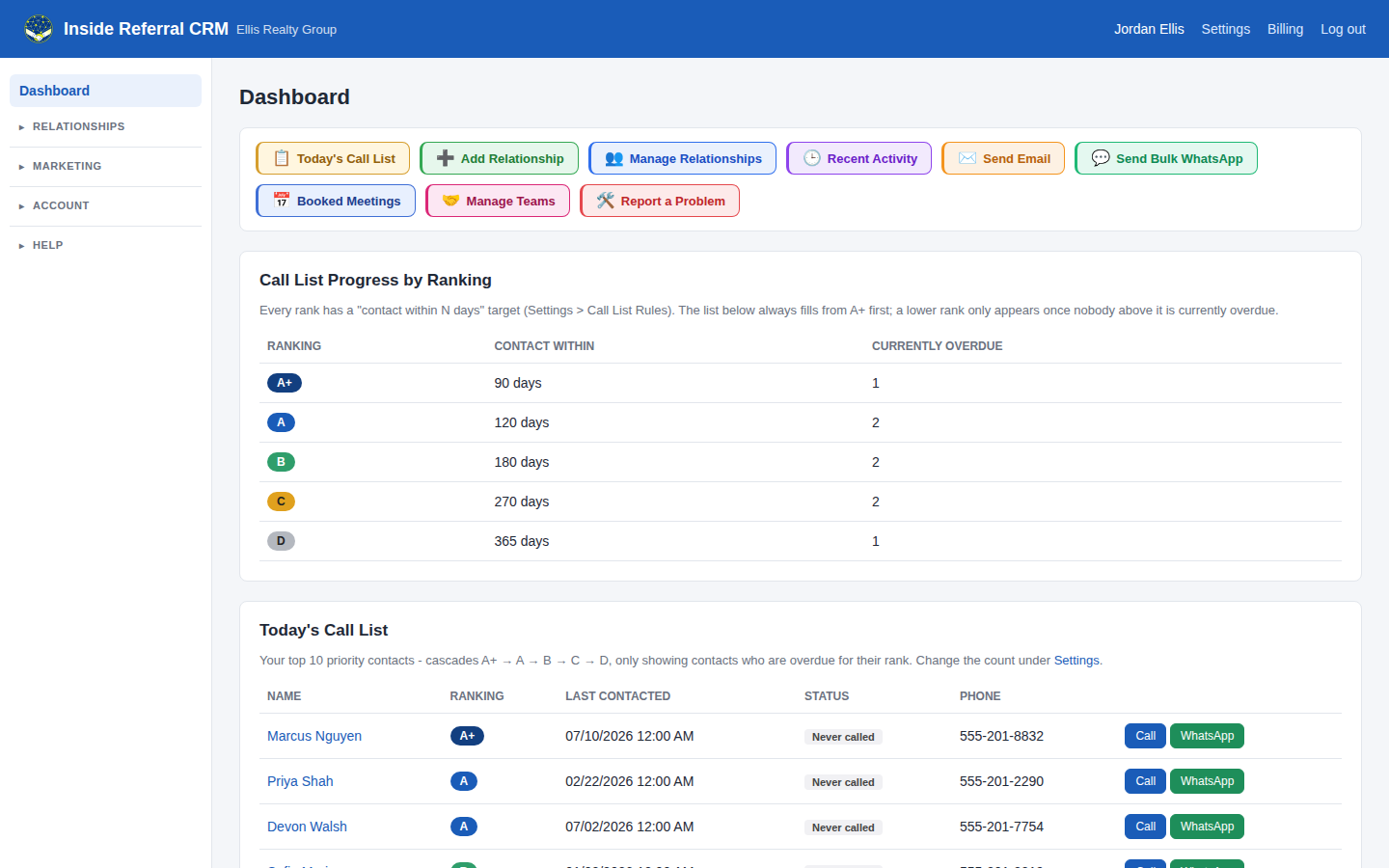Image resolution: width=1389 pixels, height=868 pixels.
Task: Expand the Marketing sidebar section
Action: (x=105, y=166)
